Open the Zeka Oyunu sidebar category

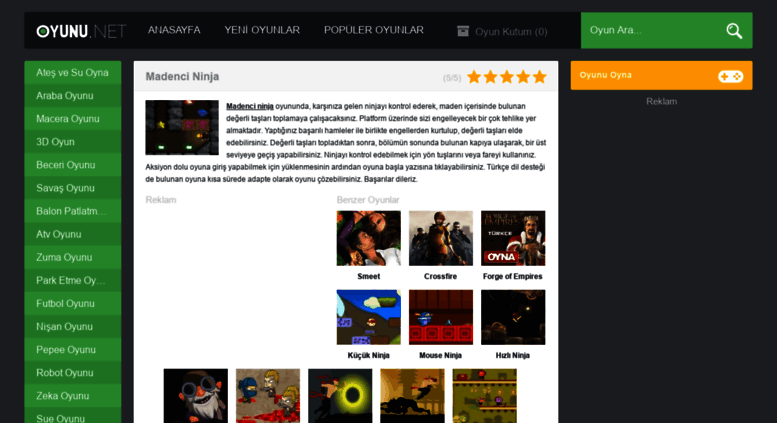coord(73,396)
